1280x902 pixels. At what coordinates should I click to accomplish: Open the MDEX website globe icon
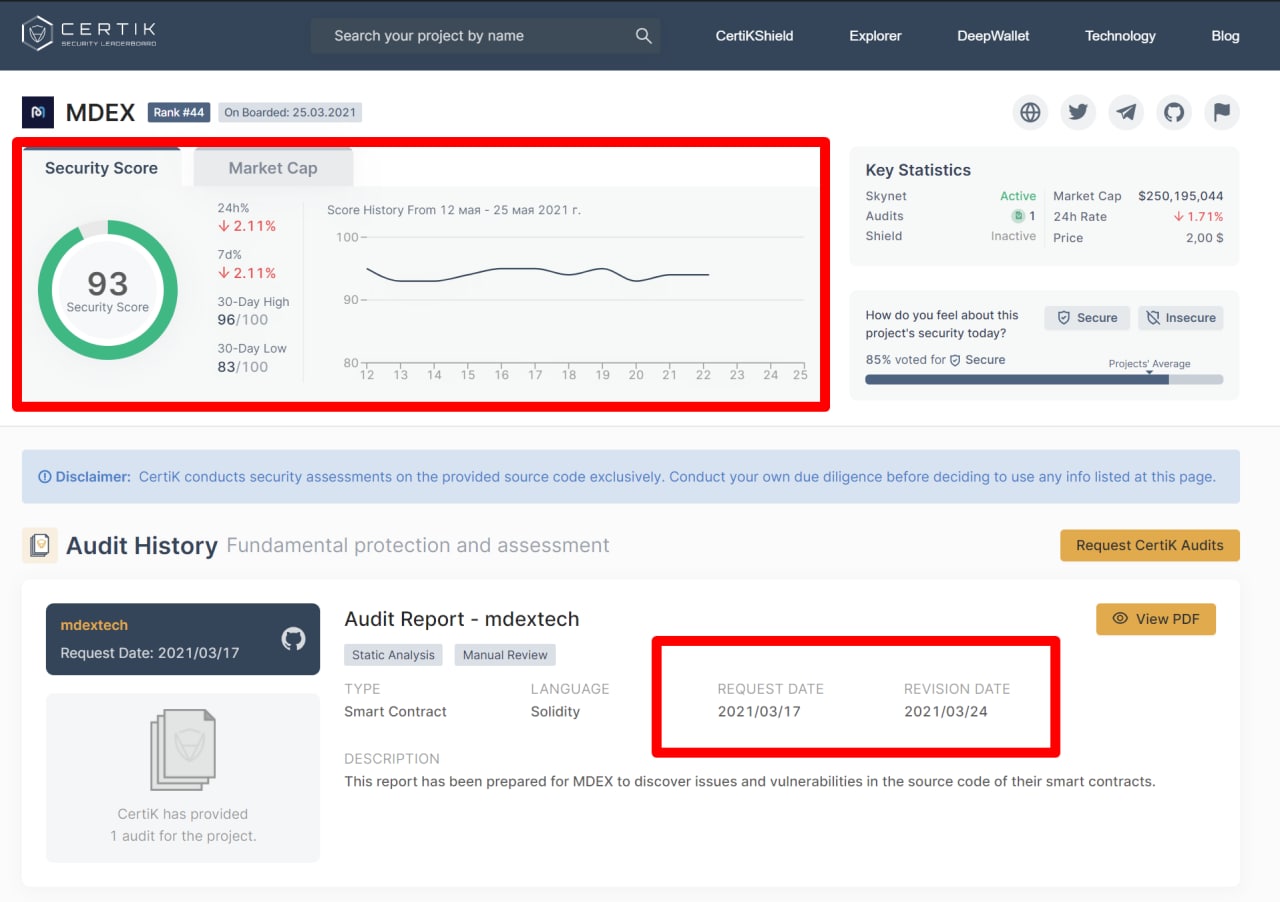[1030, 112]
